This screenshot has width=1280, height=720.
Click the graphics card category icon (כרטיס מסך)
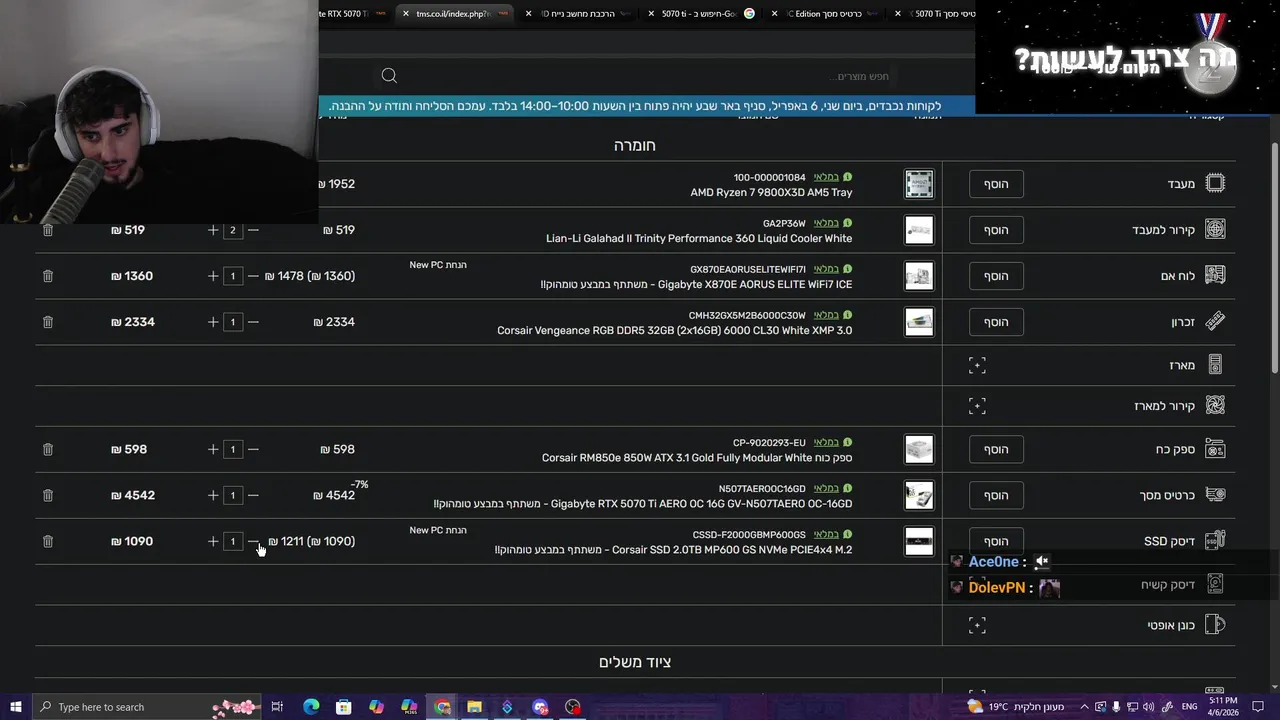(x=1215, y=495)
